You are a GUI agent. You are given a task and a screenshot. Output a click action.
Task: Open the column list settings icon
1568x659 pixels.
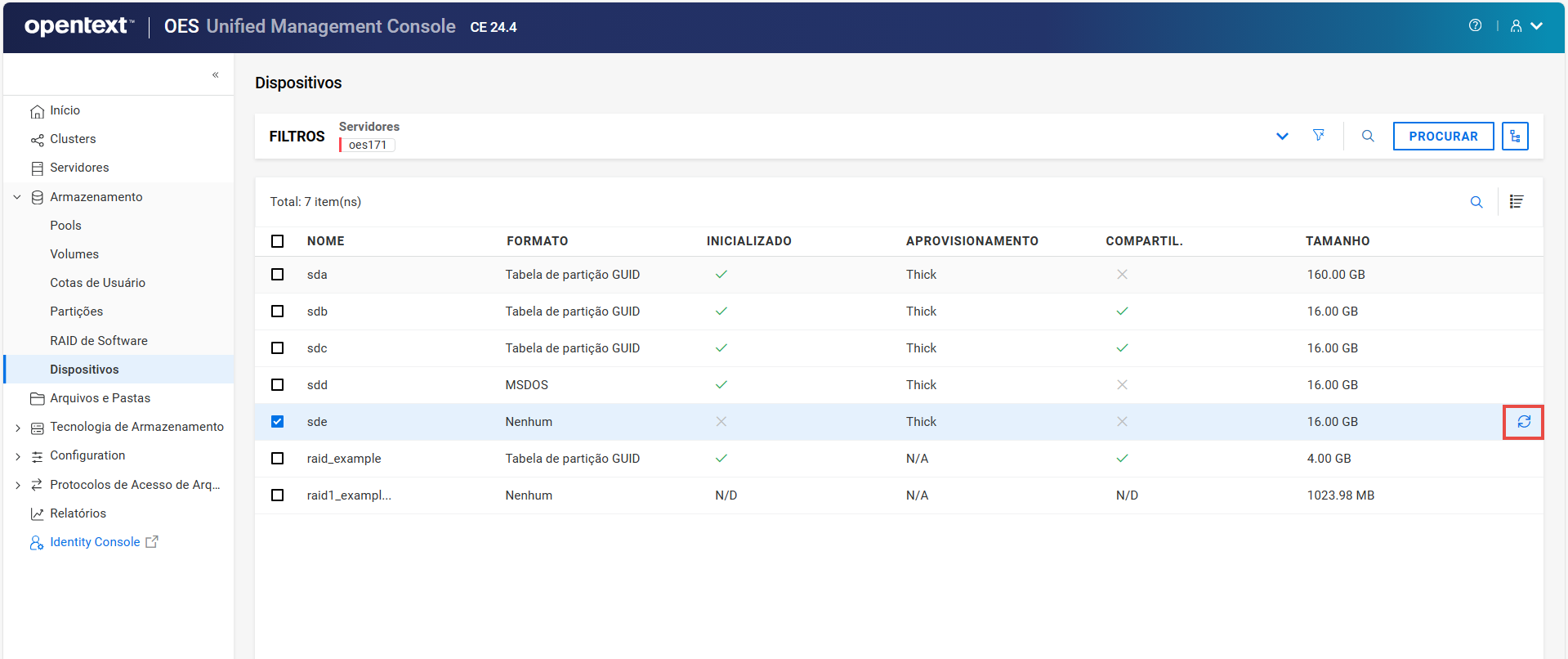point(1516,202)
